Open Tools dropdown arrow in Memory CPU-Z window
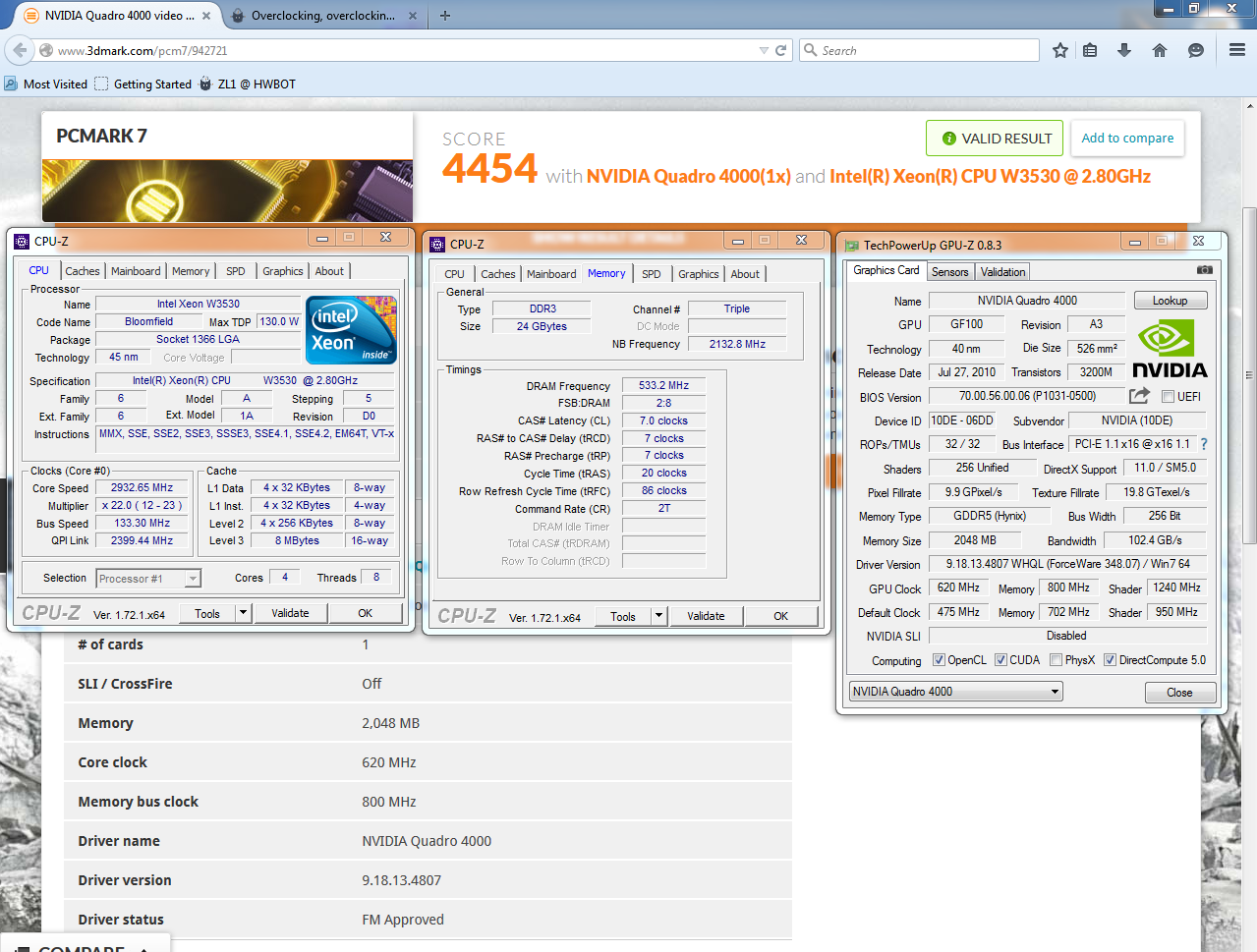The height and width of the screenshot is (952, 1257). 659,617
